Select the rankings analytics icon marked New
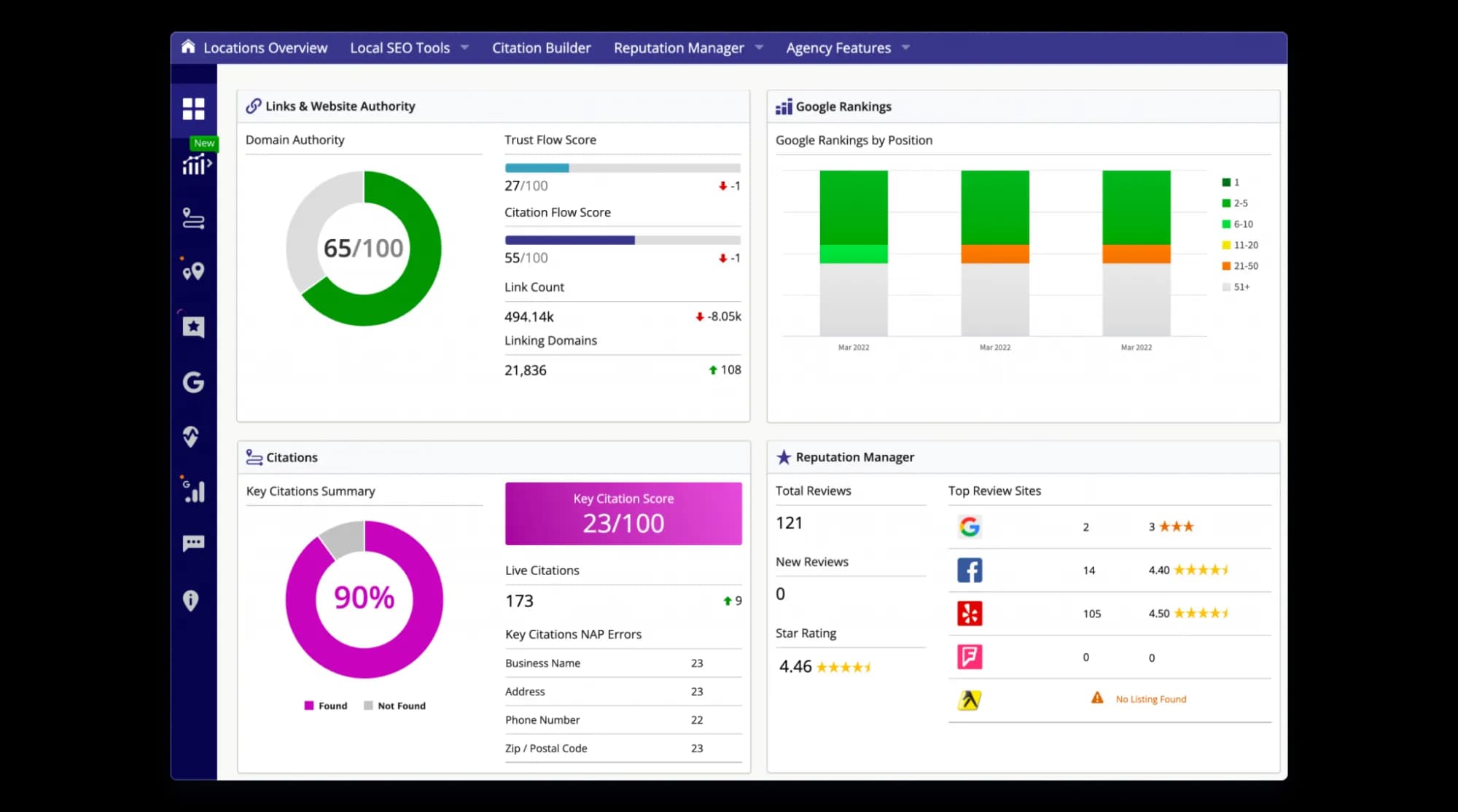The width and height of the screenshot is (1458, 812). (193, 166)
